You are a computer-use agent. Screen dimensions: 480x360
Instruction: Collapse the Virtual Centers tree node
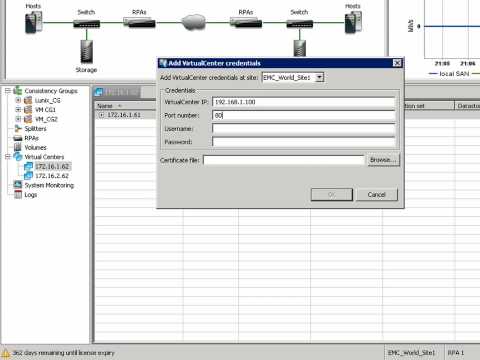[7, 156]
